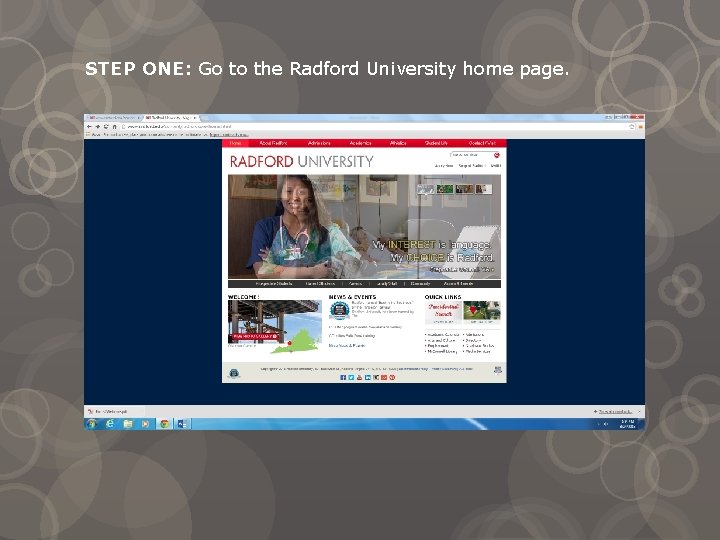Open McConnell Library quick link
This screenshot has width=720, height=540.
point(443,352)
